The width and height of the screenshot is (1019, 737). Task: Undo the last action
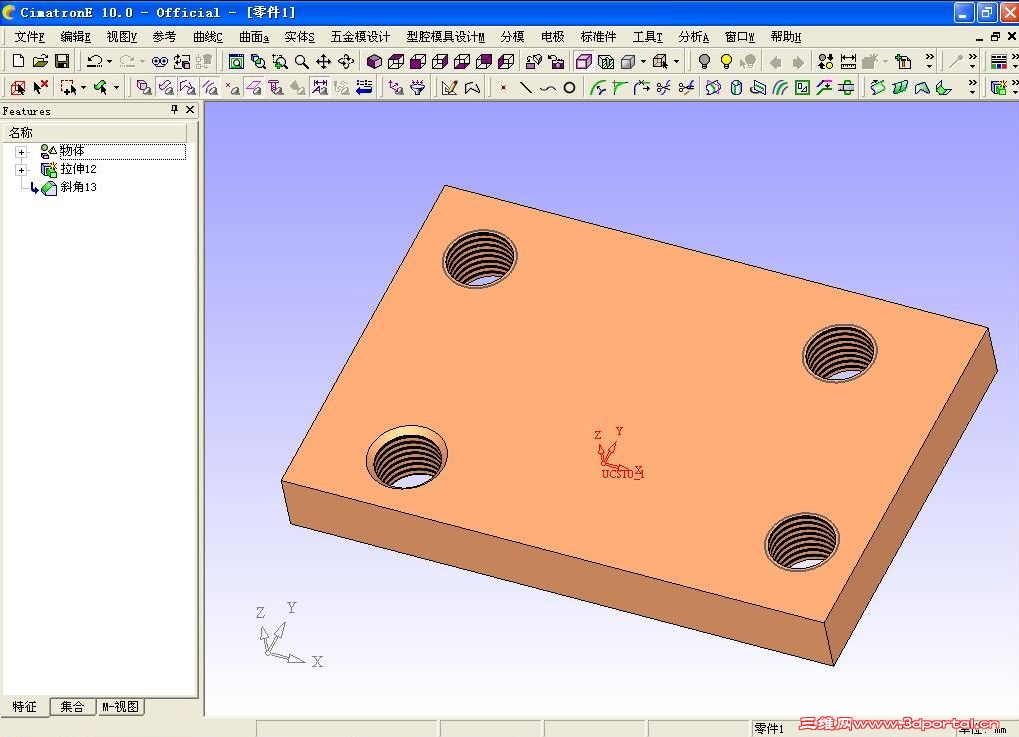click(x=94, y=61)
